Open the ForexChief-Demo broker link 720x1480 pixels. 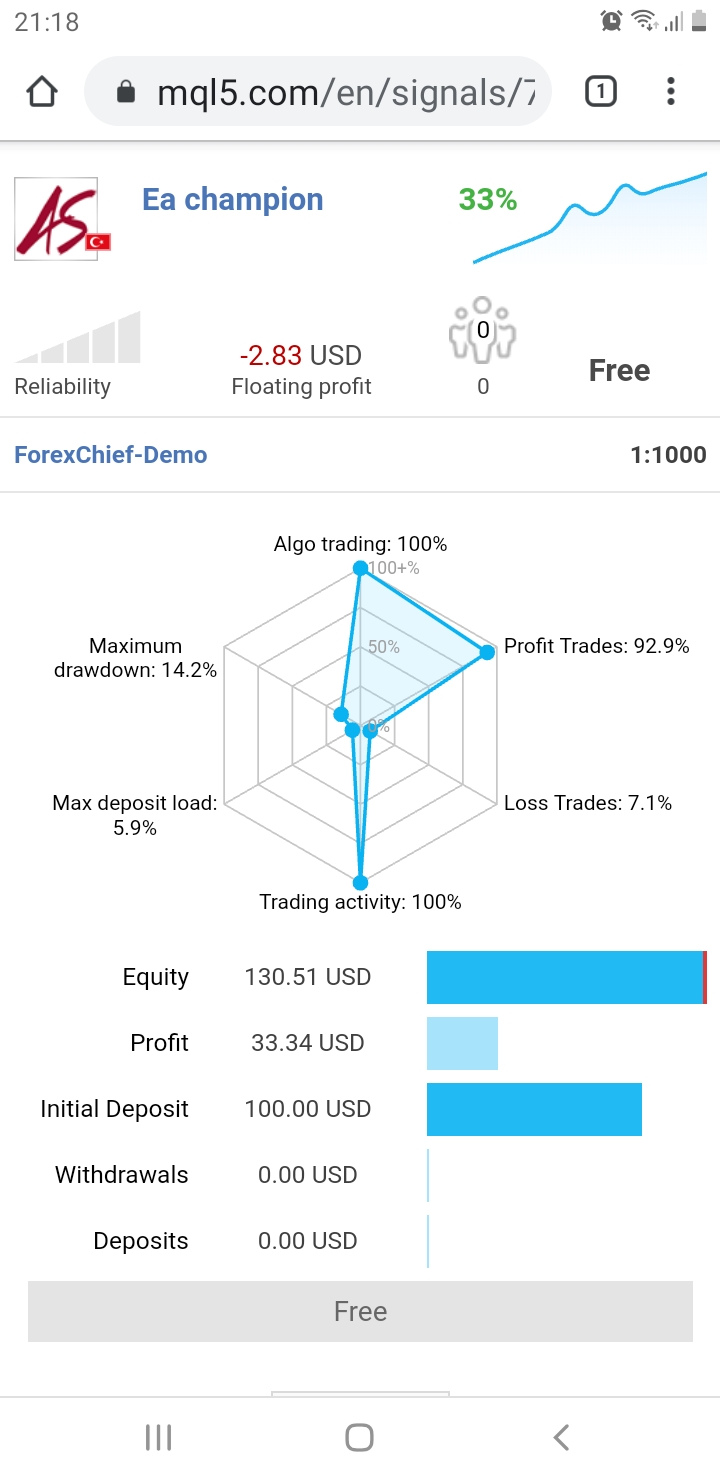tap(111, 455)
